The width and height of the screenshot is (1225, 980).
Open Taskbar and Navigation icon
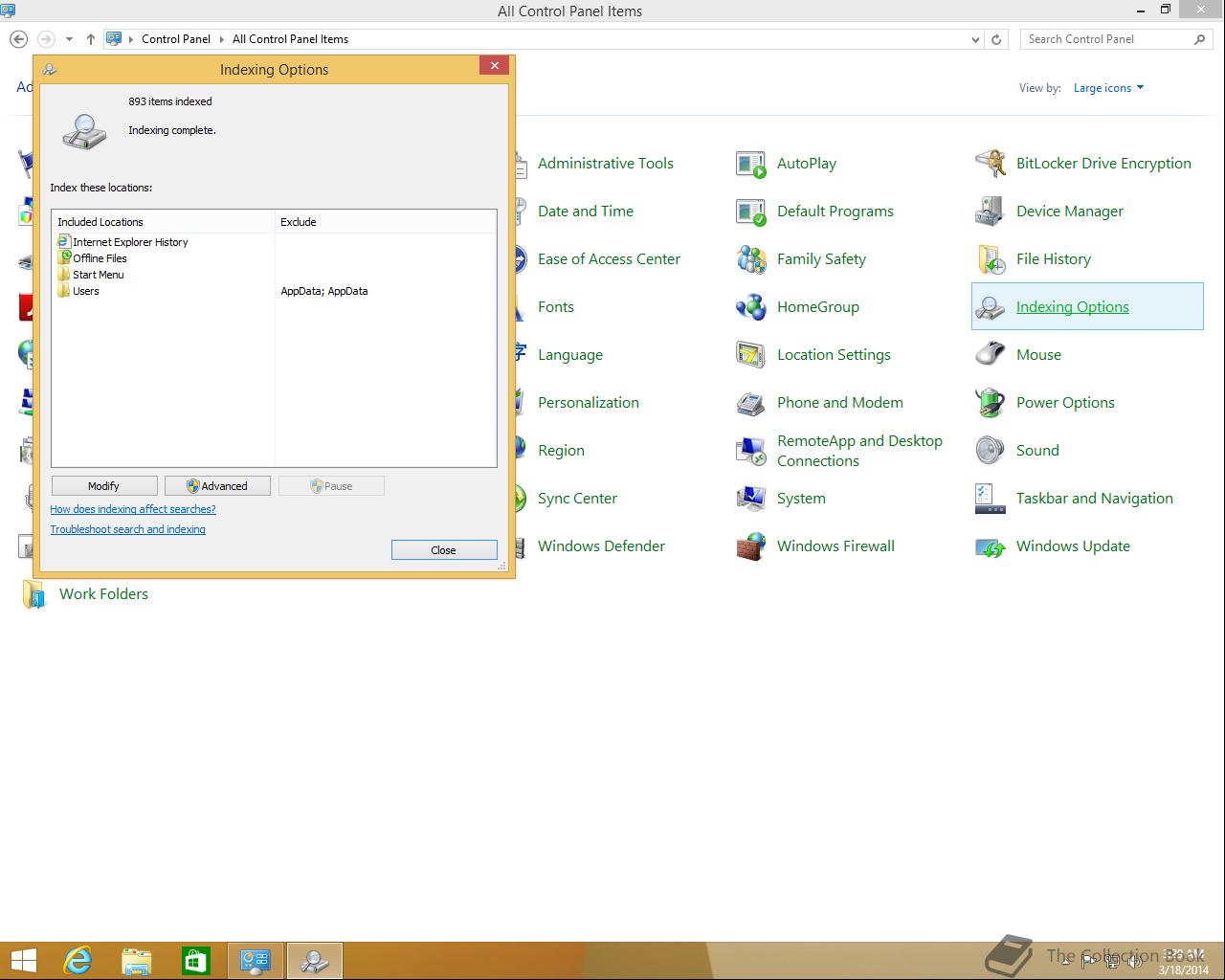(x=991, y=499)
